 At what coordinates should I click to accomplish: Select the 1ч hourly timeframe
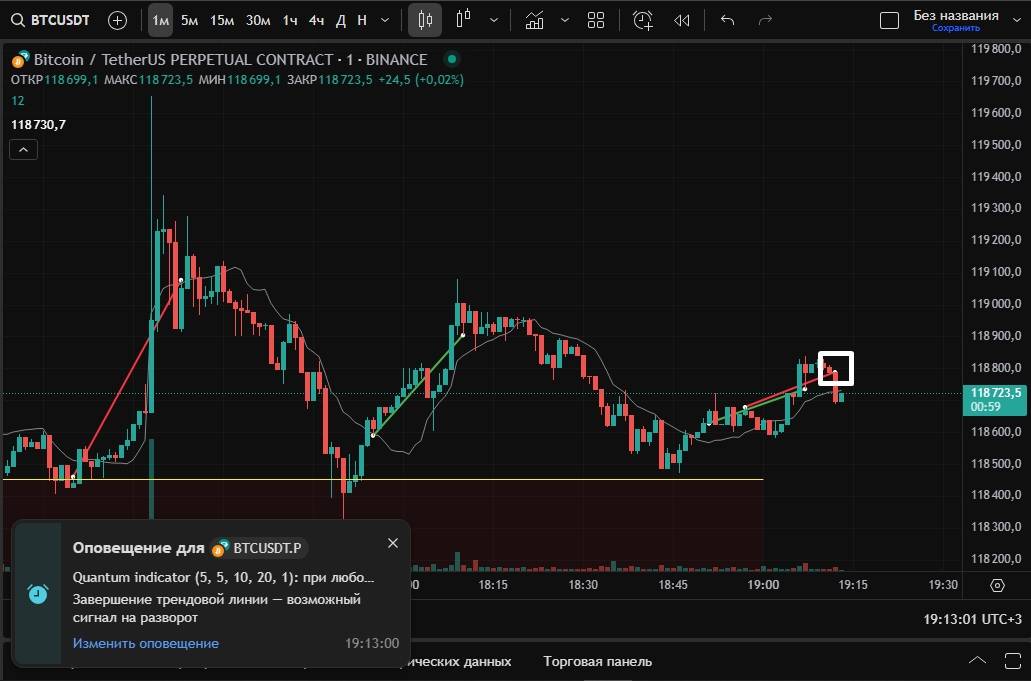[x=290, y=20]
